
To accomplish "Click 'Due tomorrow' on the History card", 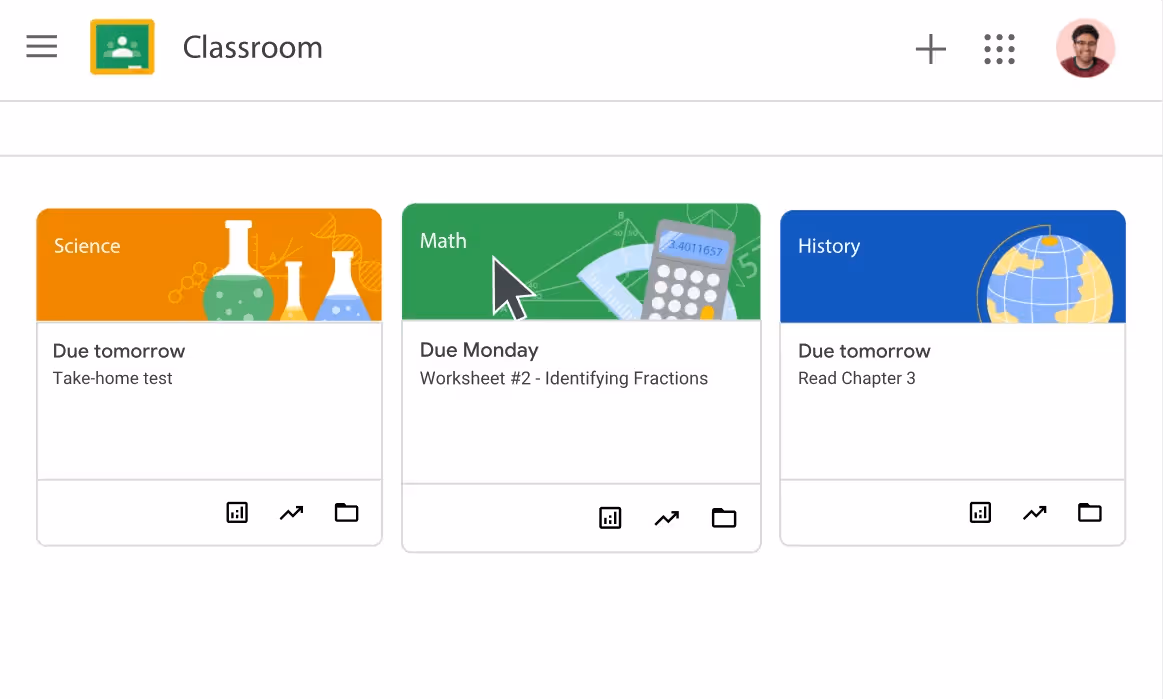I will pos(864,351).
